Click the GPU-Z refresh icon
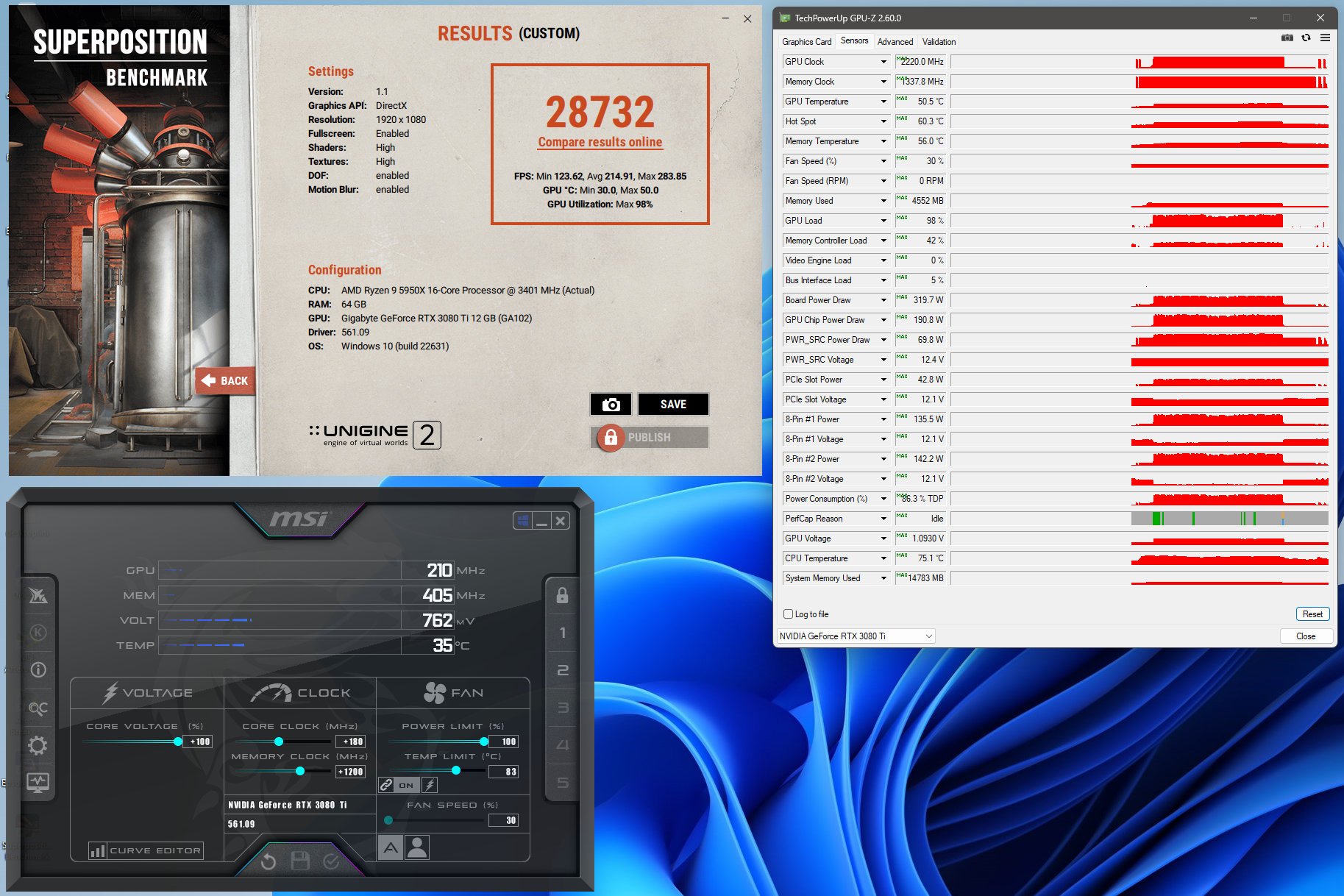This screenshot has height=896, width=1344. click(x=1306, y=38)
